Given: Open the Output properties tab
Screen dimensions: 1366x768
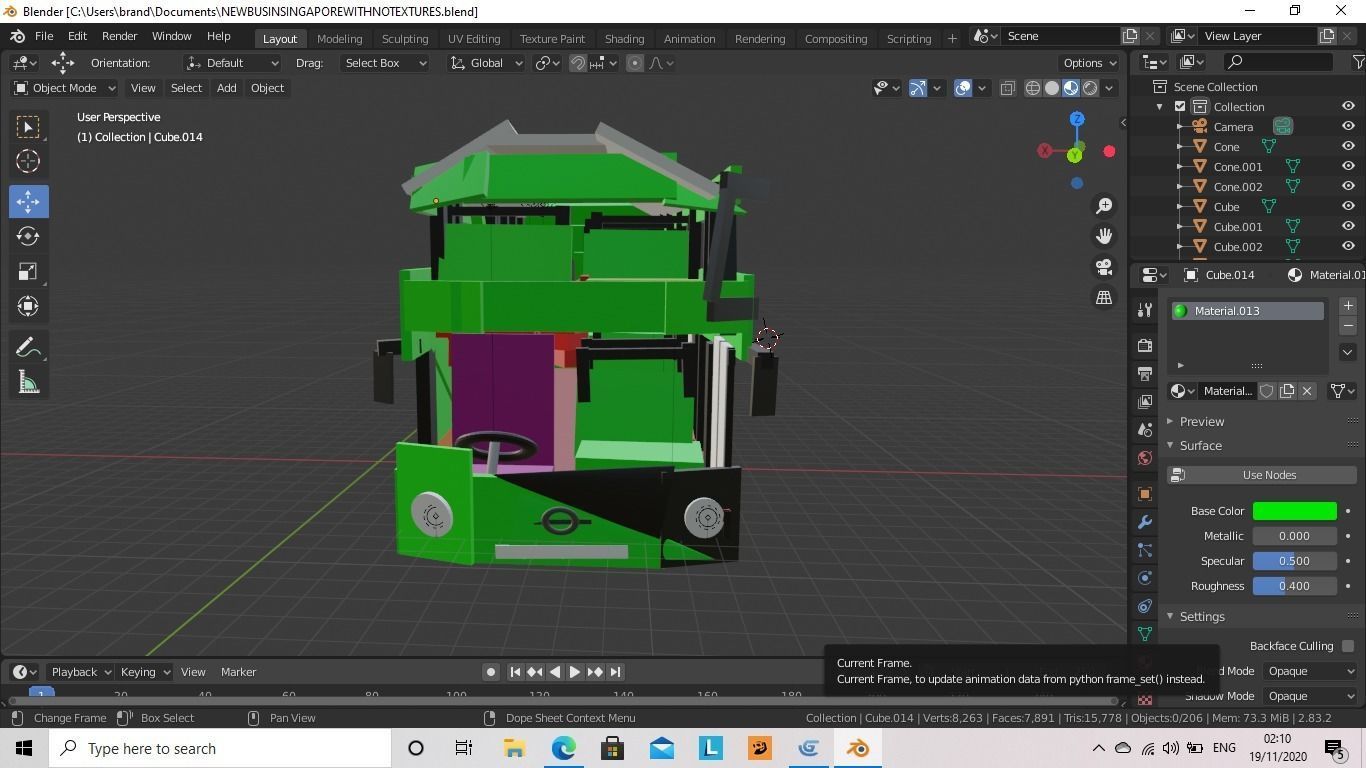Looking at the screenshot, I should [1145, 373].
